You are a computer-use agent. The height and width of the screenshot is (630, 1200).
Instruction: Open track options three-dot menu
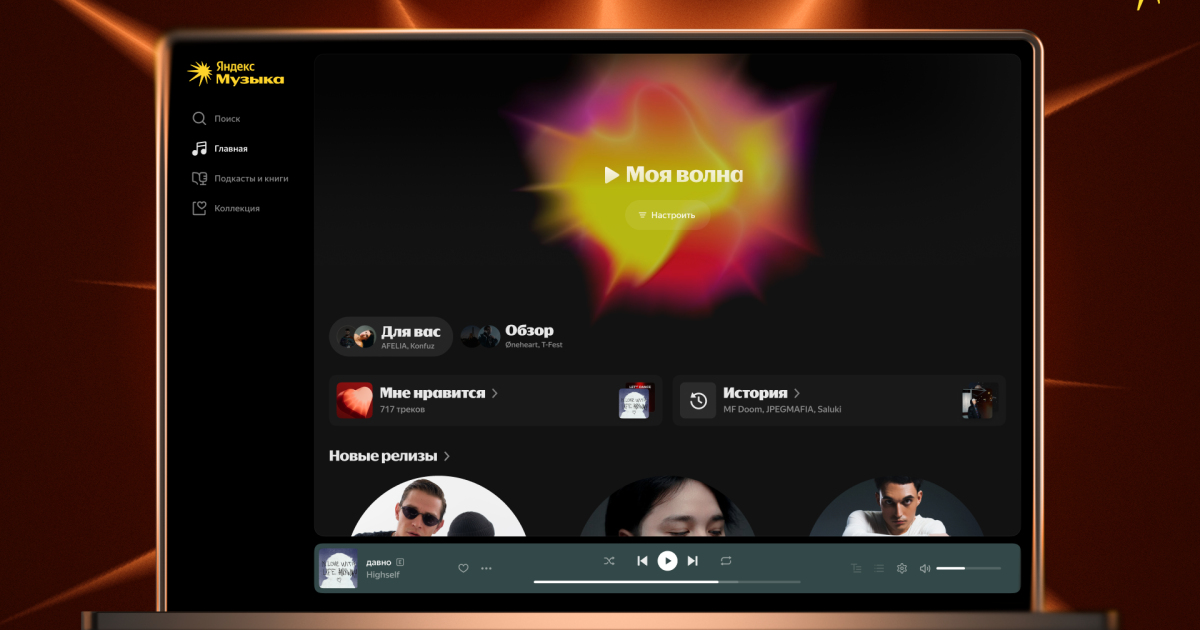487,568
